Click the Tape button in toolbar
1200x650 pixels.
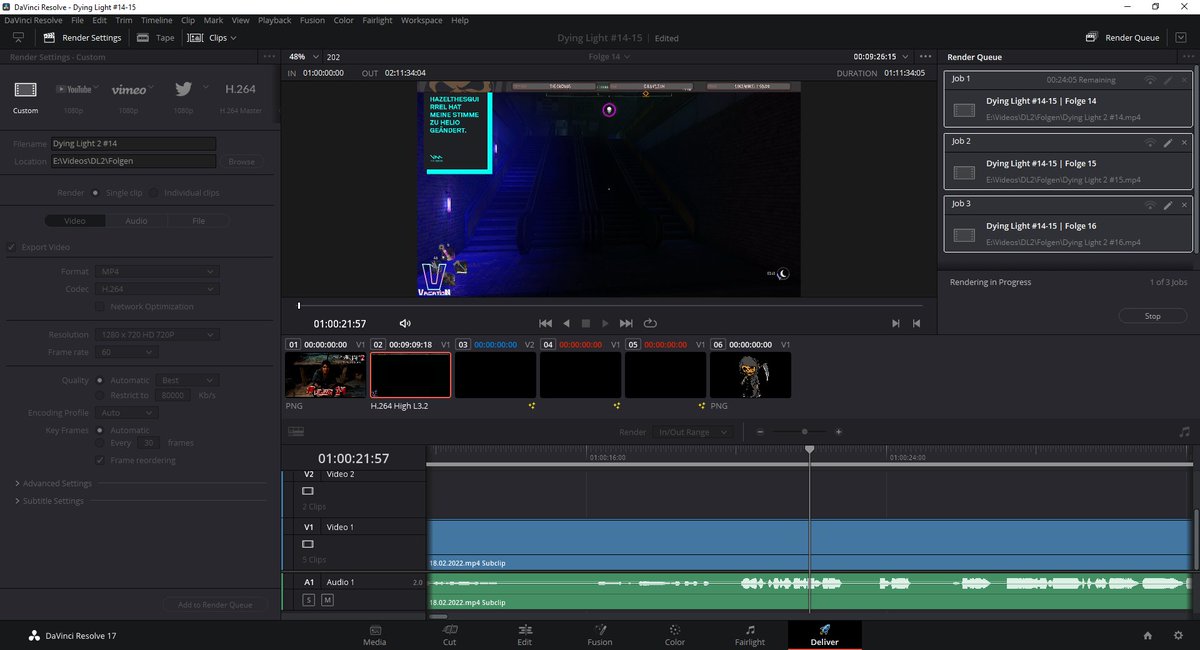pyautogui.click(x=155, y=38)
